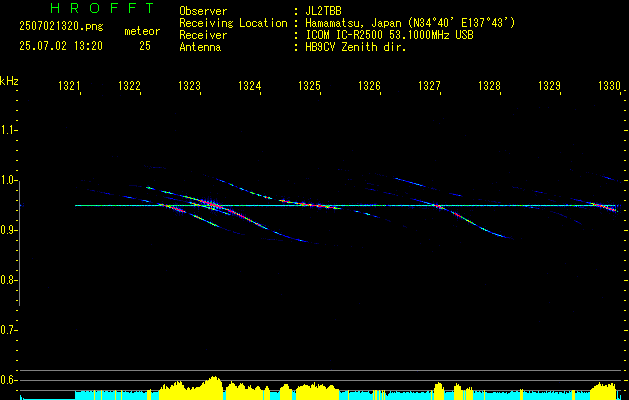Select the filename 2507021320.png
Screen dimensions: 629x400
(61, 27)
